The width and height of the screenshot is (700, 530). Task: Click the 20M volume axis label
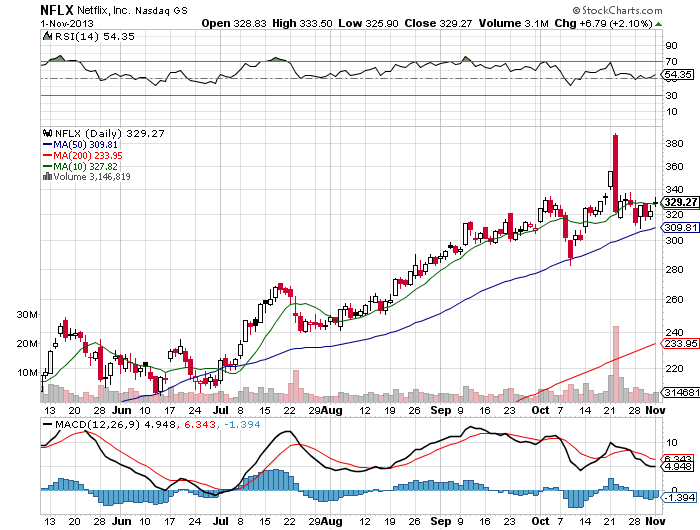[x=27, y=343]
